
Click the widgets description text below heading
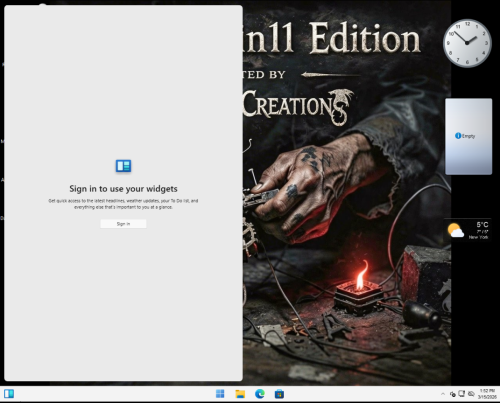click(x=123, y=204)
